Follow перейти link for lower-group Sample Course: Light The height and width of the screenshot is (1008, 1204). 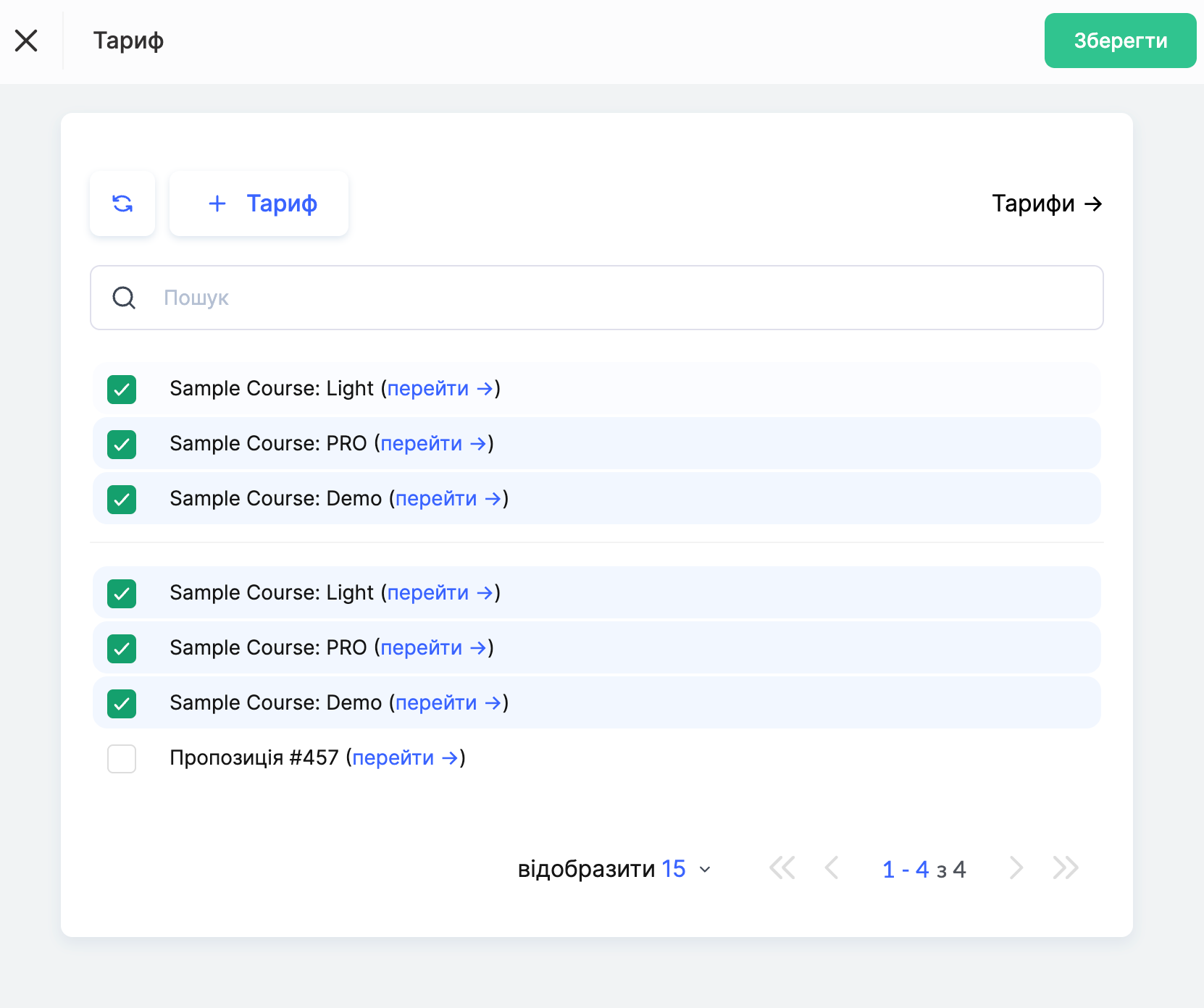point(440,593)
